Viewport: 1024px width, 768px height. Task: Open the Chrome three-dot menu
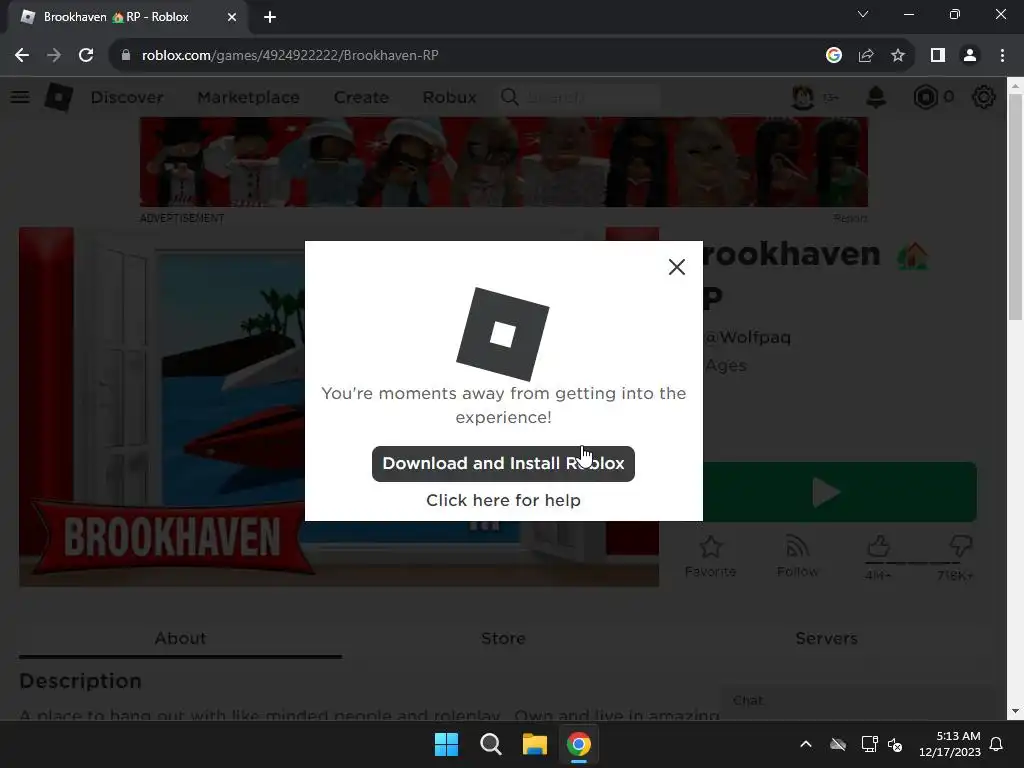click(1002, 56)
